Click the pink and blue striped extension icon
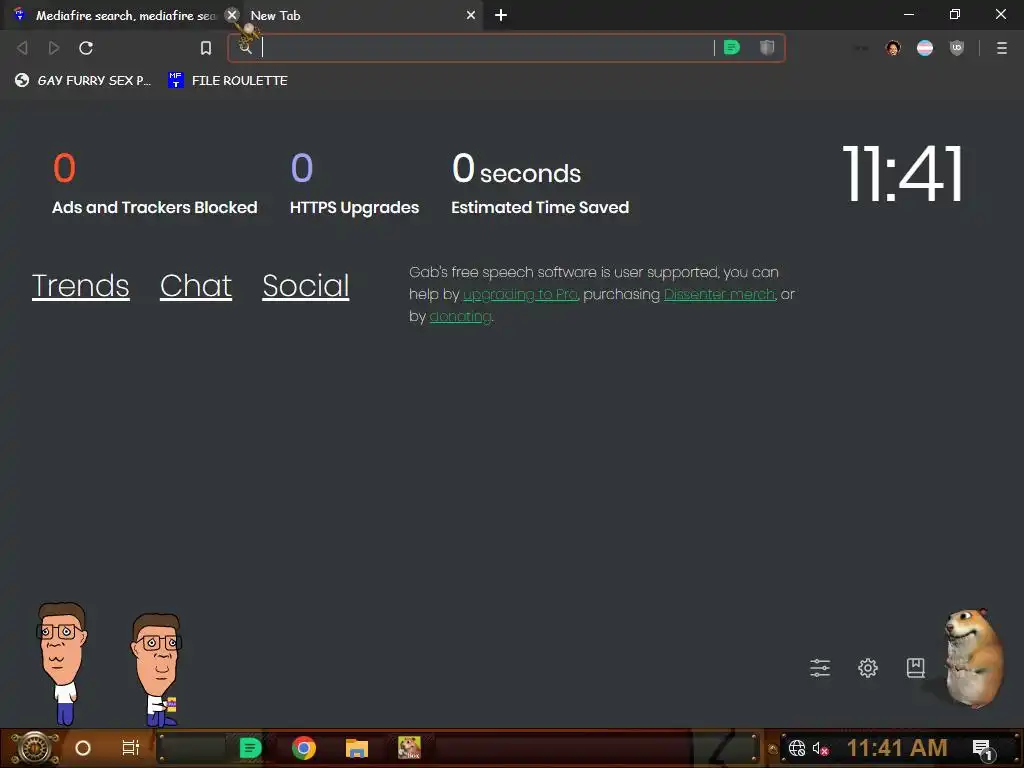The height and width of the screenshot is (768, 1024). coord(925,48)
